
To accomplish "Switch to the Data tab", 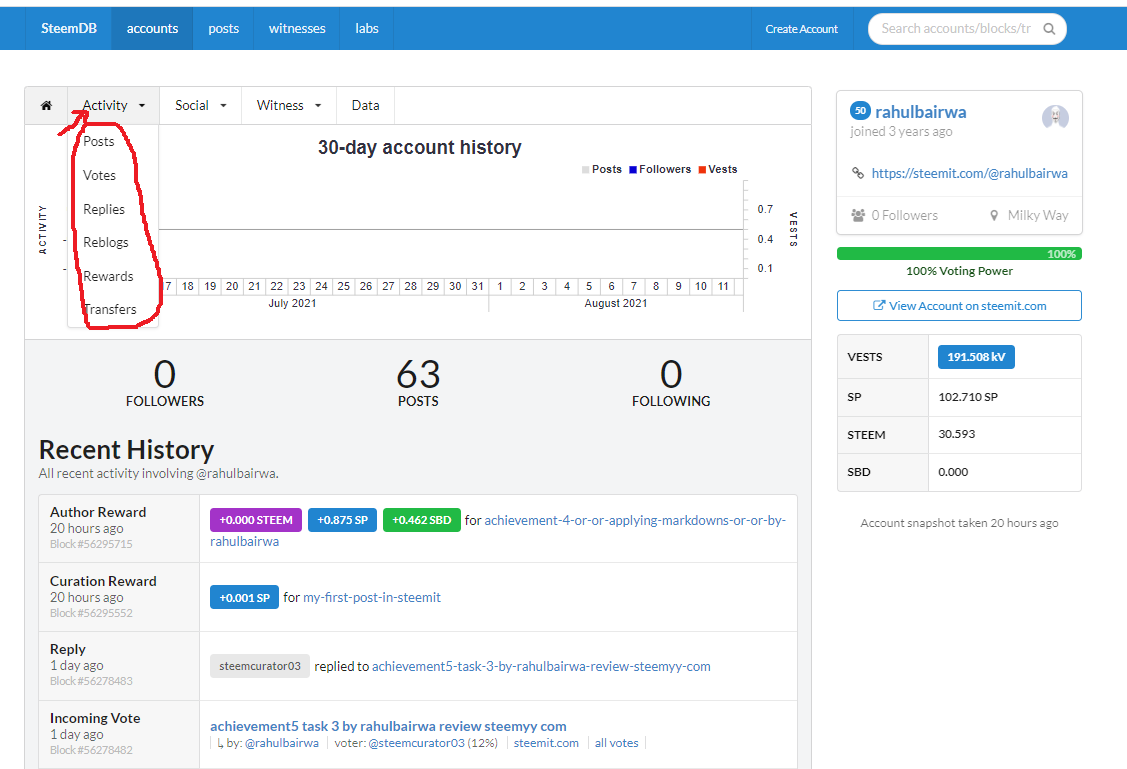I will coord(365,106).
